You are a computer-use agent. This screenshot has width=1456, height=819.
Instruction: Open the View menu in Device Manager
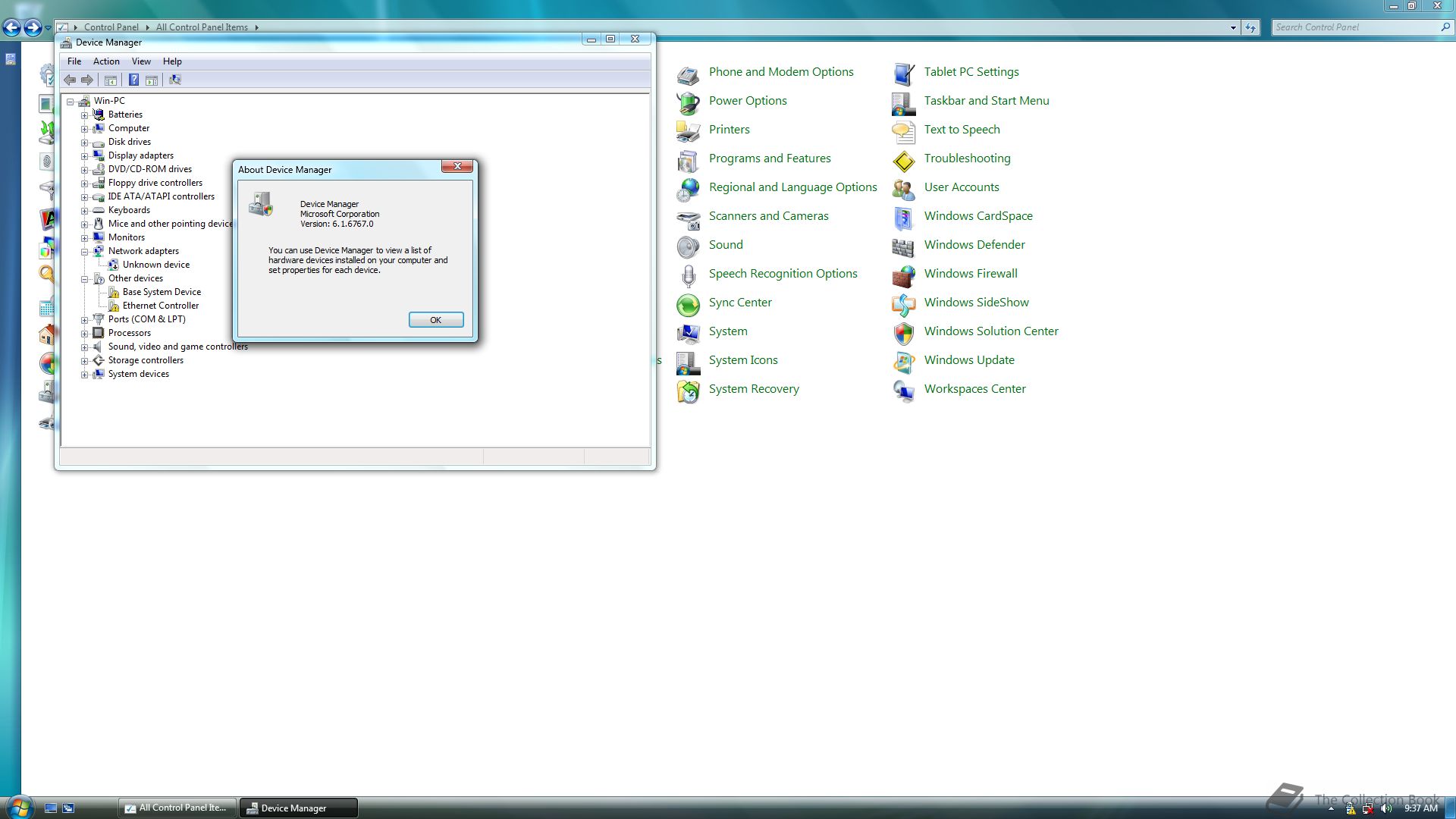click(x=141, y=61)
